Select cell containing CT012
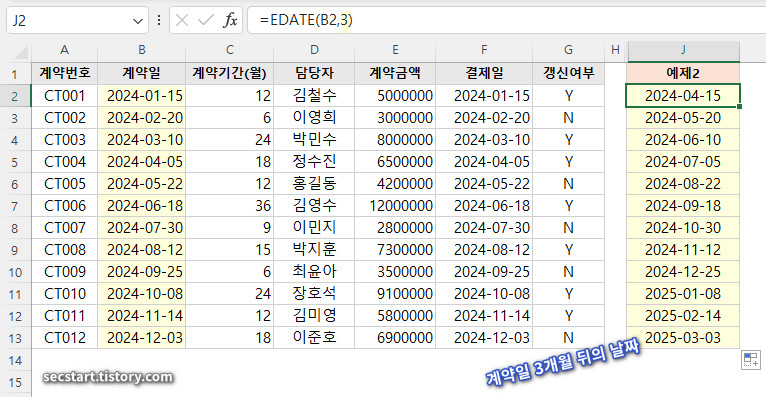 coord(64,337)
